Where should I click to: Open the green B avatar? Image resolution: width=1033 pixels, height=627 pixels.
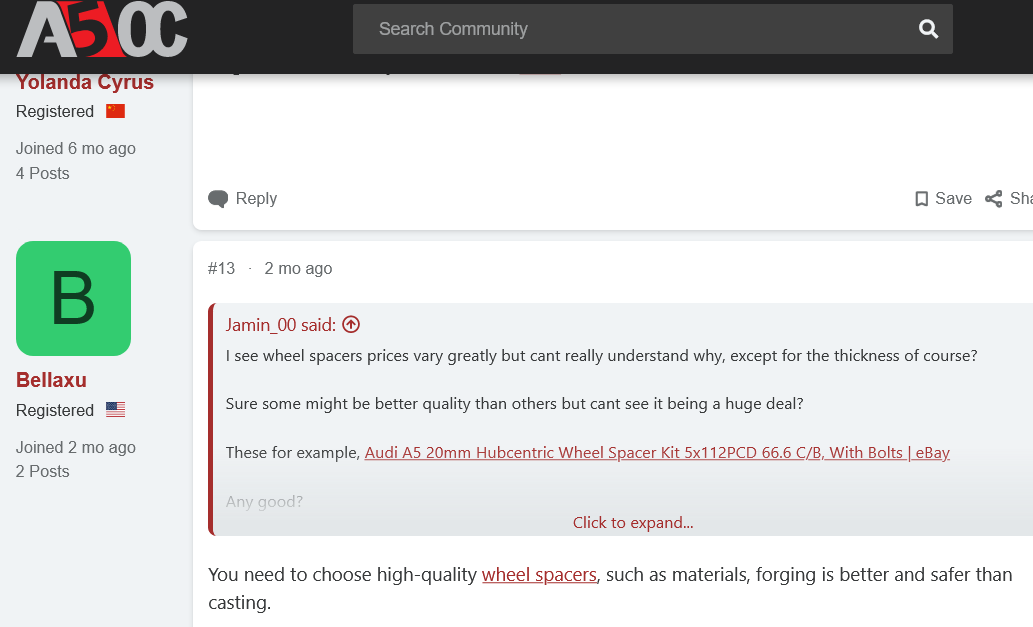click(x=73, y=298)
